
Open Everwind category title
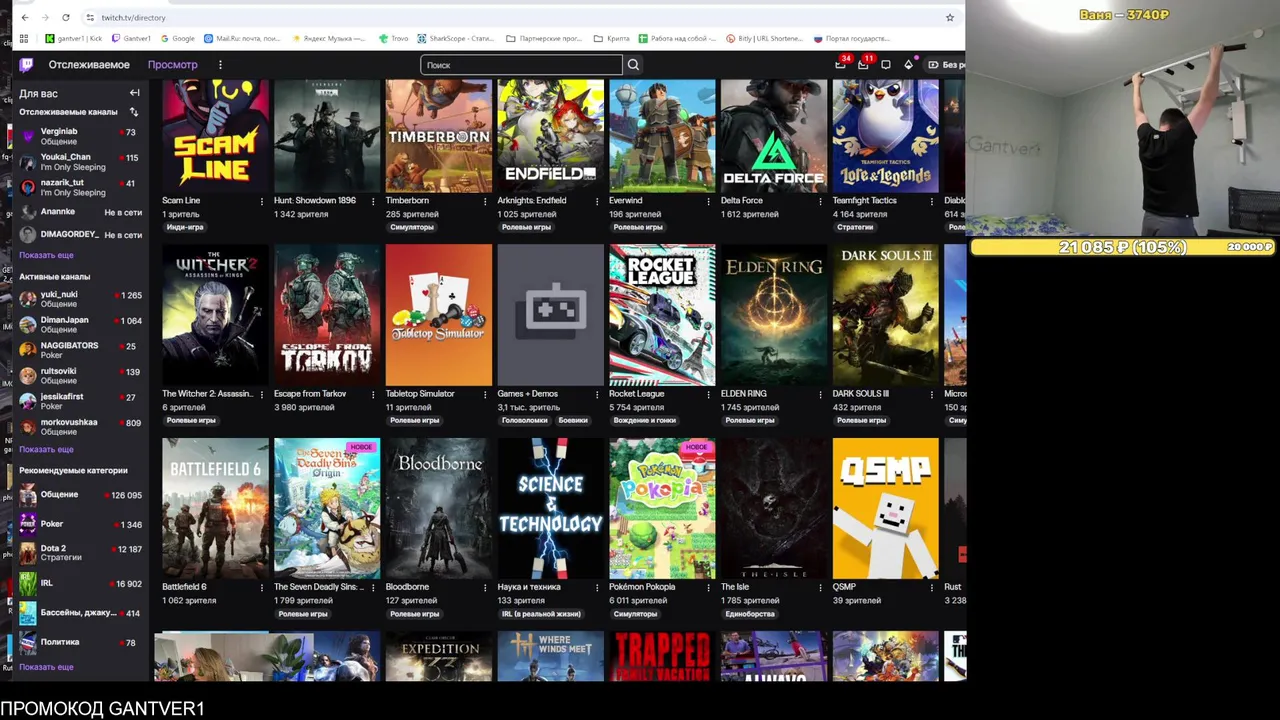[625, 201]
